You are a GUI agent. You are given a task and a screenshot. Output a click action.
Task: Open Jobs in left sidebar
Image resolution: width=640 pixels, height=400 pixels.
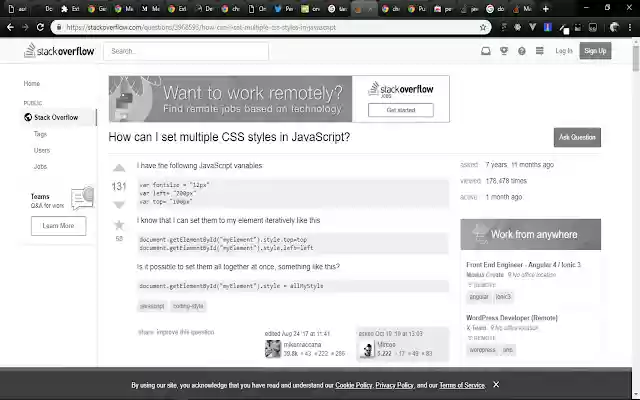pyautogui.click(x=40, y=167)
